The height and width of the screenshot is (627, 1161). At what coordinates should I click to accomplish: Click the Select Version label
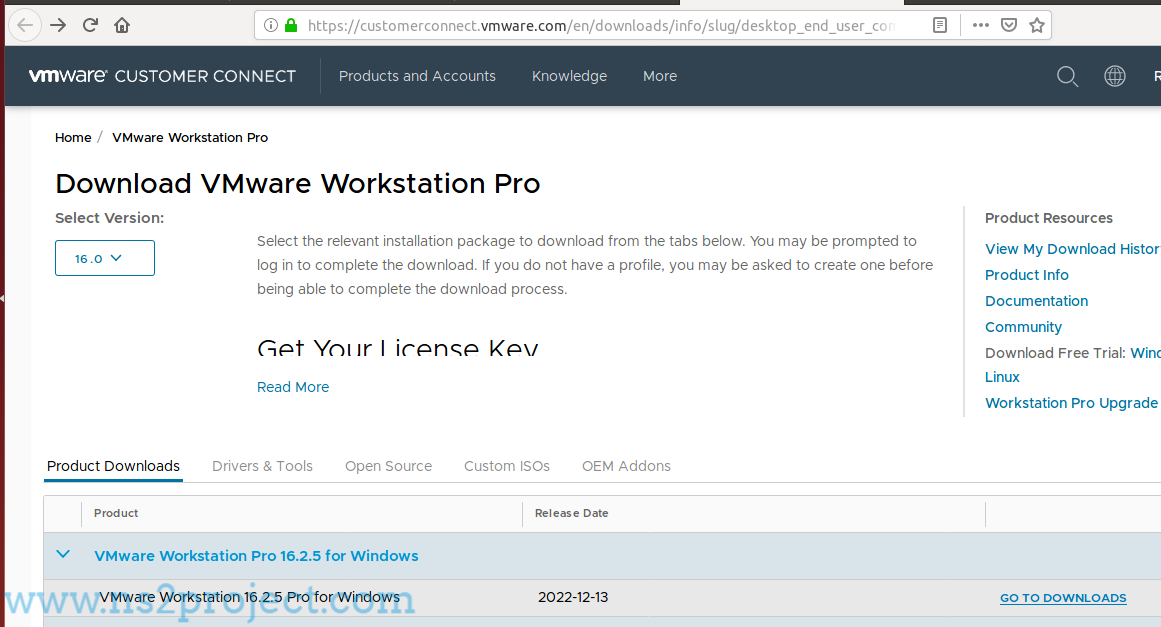(110, 218)
